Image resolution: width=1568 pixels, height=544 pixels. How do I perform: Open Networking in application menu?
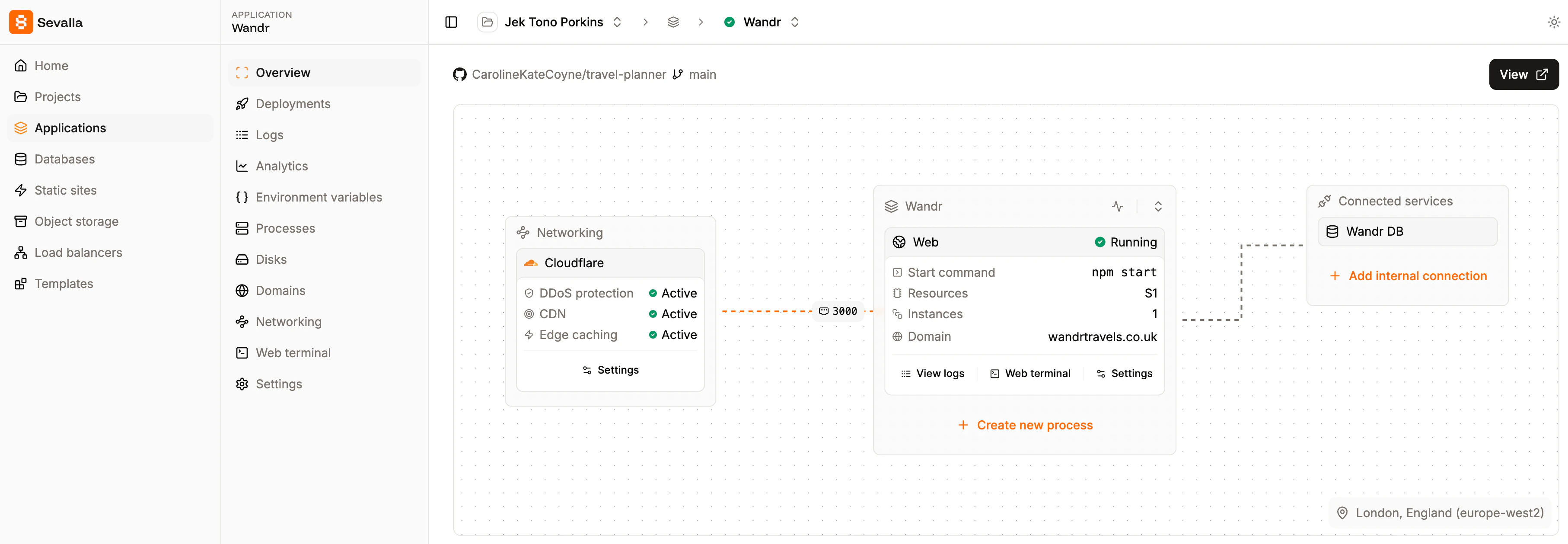click(324, 321)
